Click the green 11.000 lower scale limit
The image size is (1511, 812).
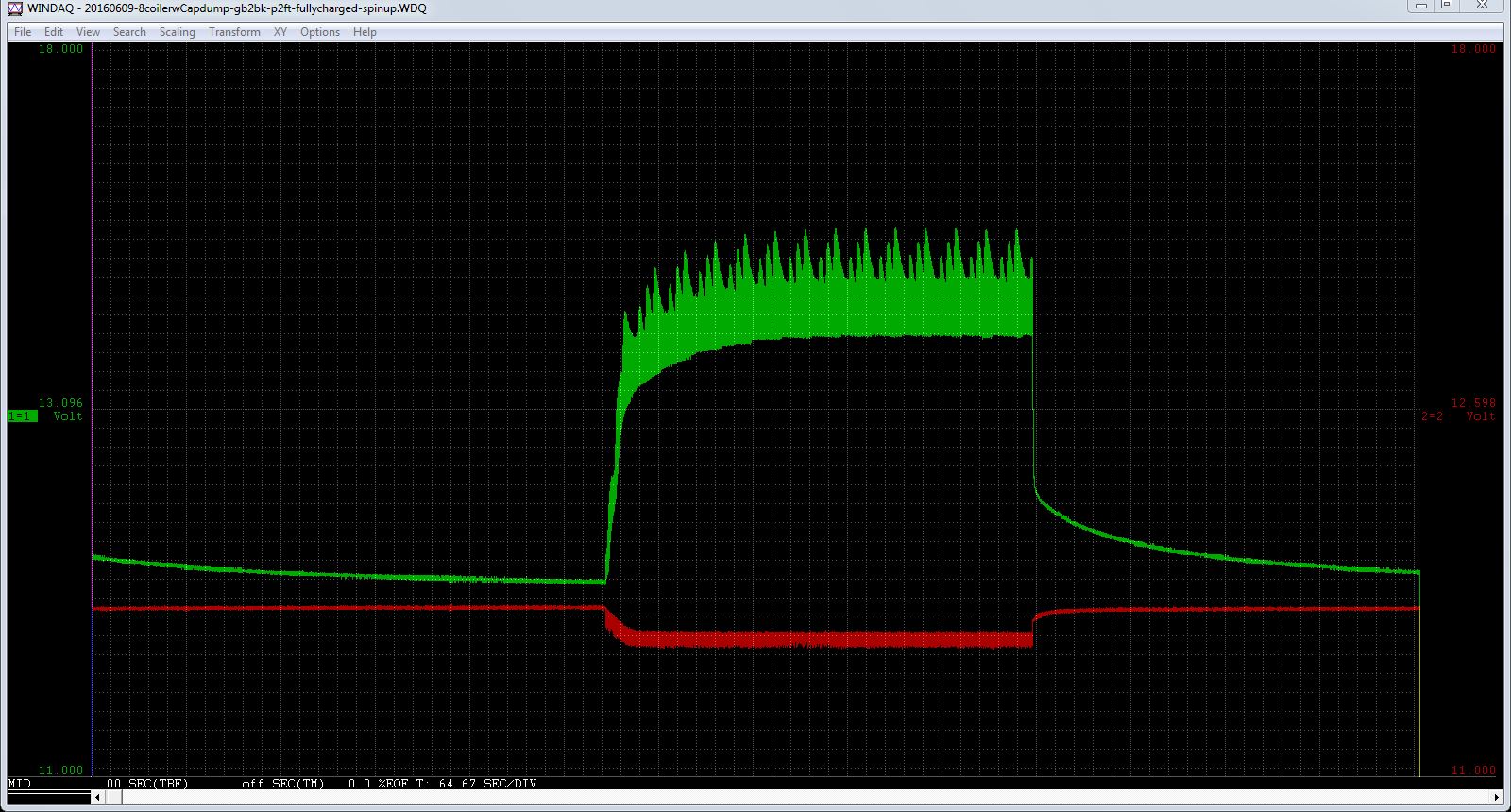(x=60, y=770)
